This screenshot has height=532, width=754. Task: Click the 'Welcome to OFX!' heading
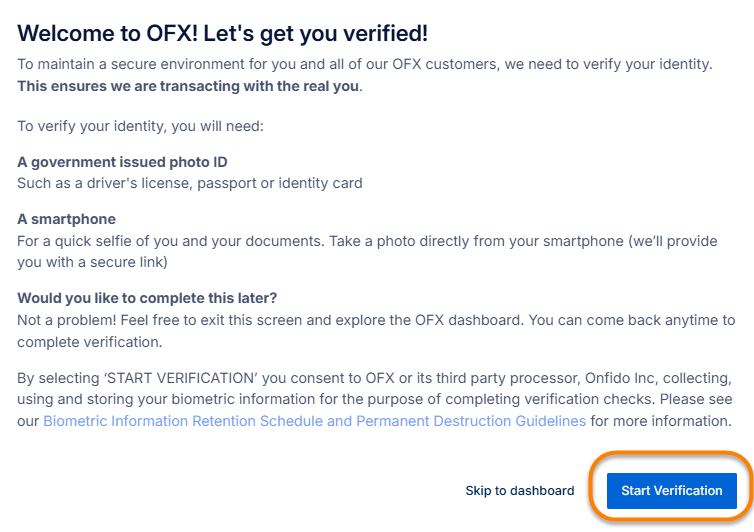click(222, 33)
